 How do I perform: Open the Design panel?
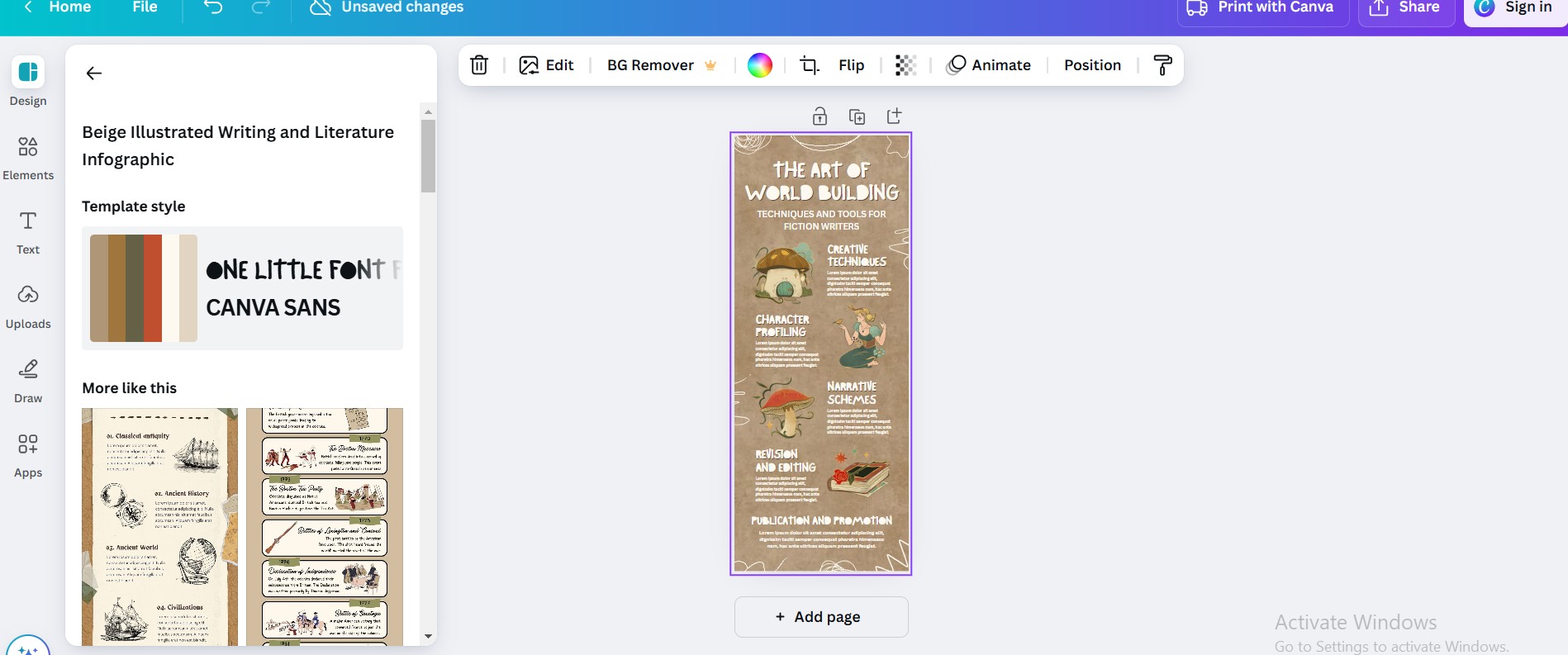coord(28,82)
